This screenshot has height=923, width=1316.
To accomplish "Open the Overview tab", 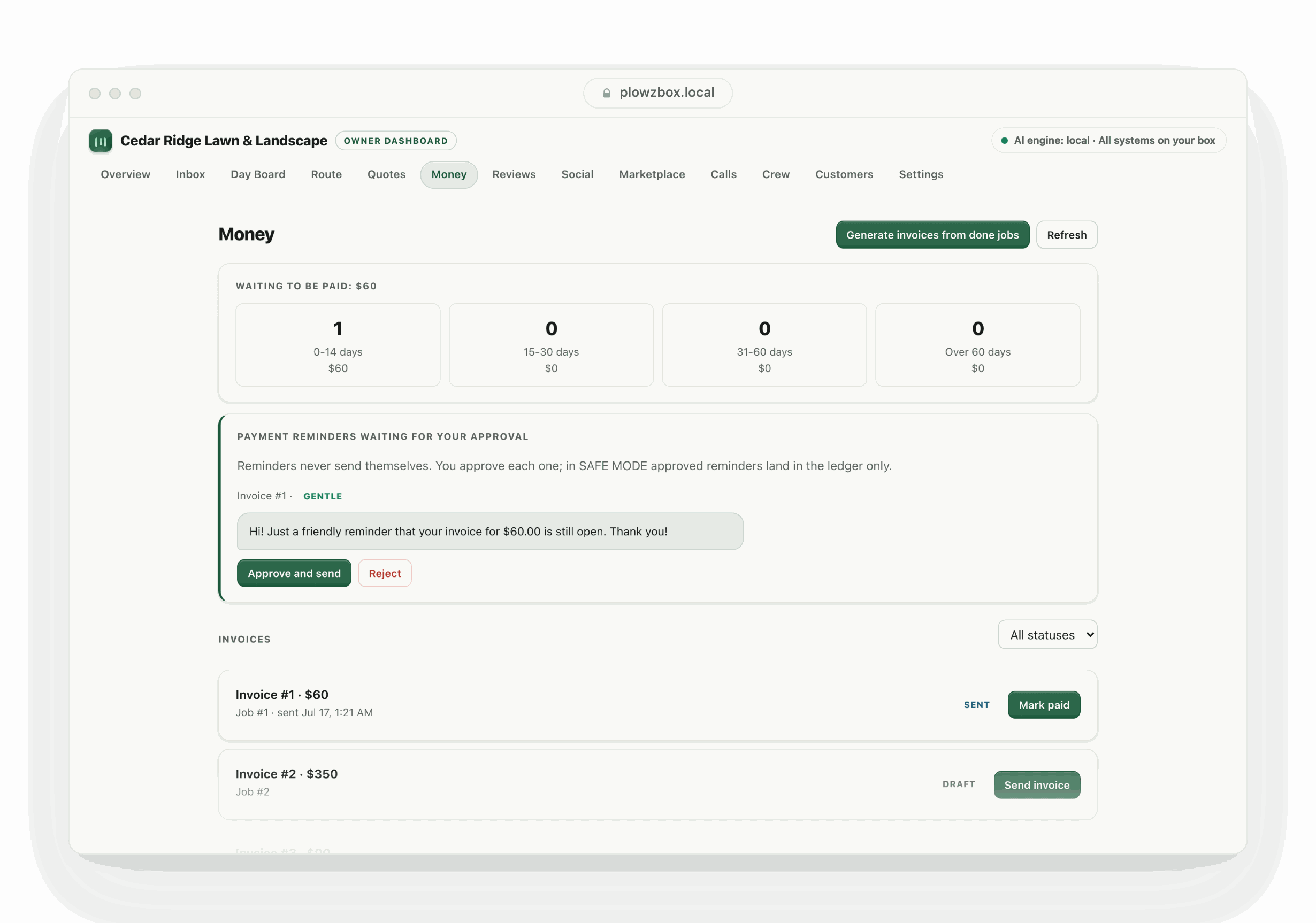I will (126, 174).
